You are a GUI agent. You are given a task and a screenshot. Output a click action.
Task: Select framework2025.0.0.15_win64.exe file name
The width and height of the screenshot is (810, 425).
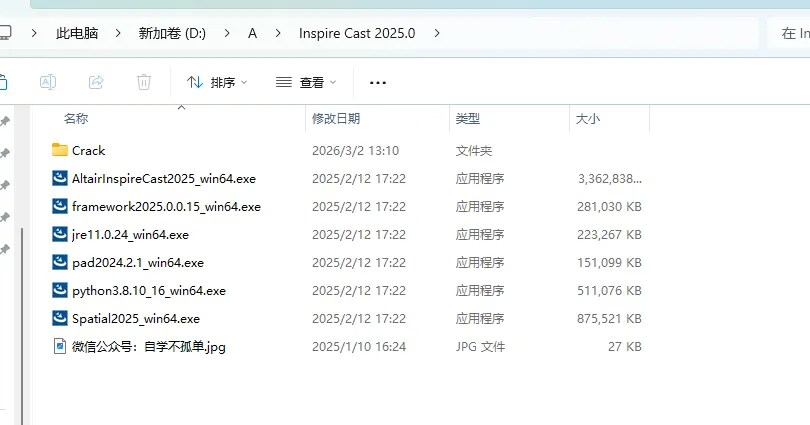tap(166, 207)
